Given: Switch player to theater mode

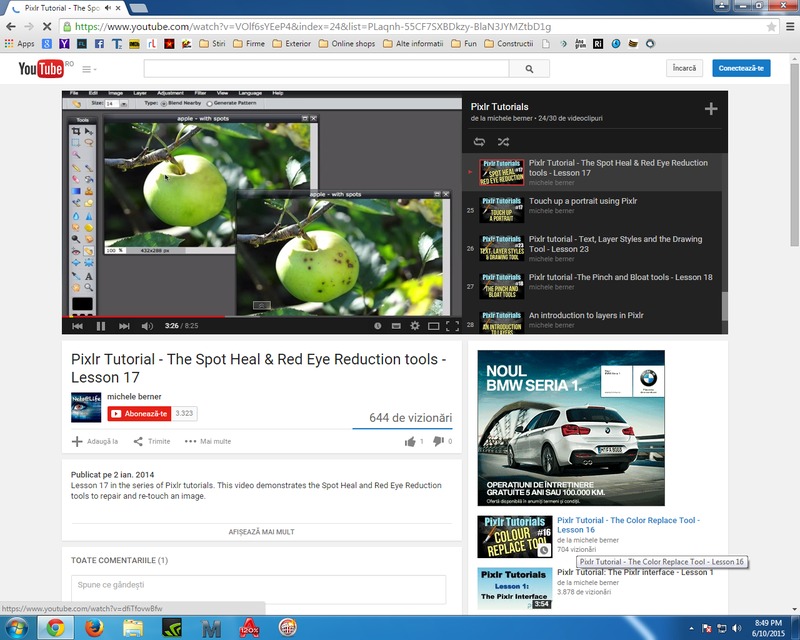Looking at the screenshot, I should coord(434,326).
